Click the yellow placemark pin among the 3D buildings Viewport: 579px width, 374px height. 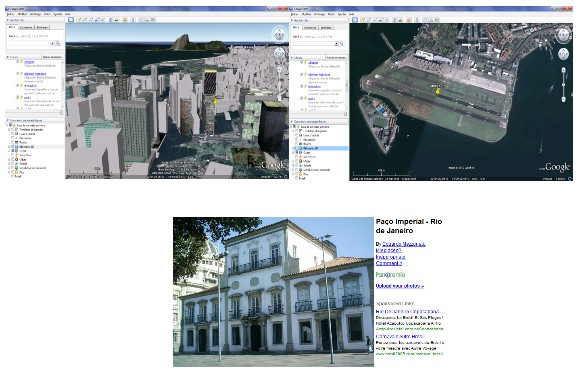tap(216, 101)
